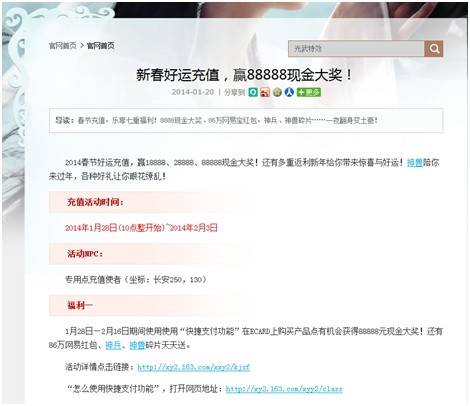Open 神兽 link before 碎片天天送

click(x=137, y=345)
